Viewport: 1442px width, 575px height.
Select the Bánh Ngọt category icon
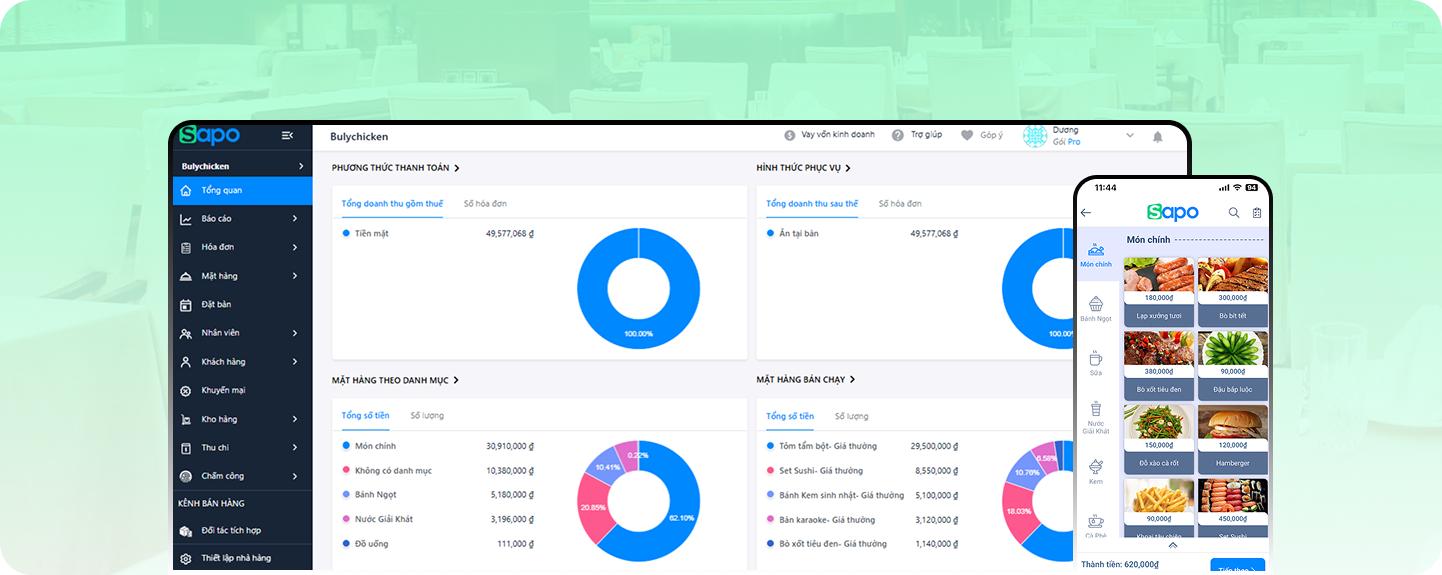click(1096, 304)
